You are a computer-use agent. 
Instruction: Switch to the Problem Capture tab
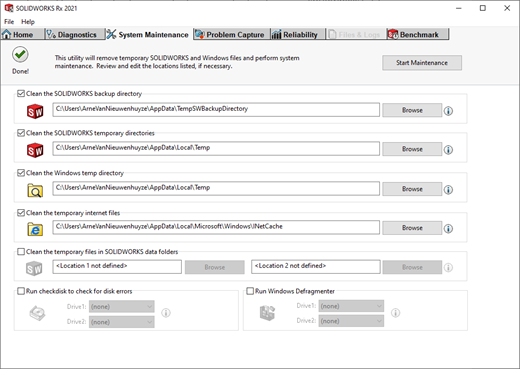tap(232, 34)
